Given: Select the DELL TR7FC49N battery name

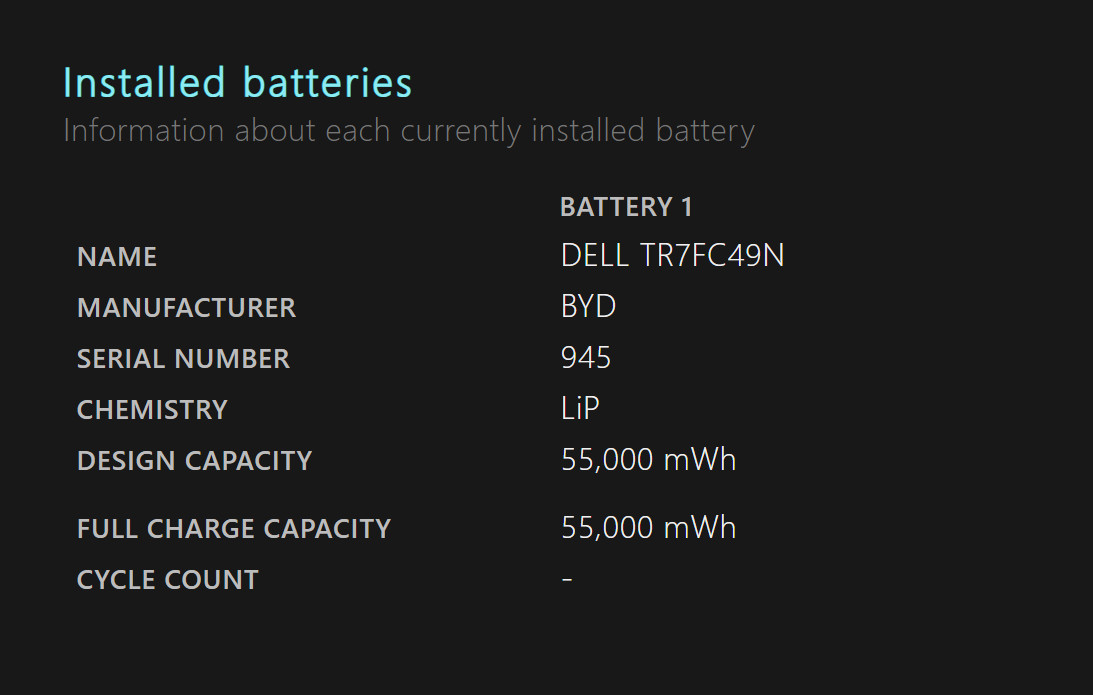Looking at the screenshot, I should pyautogui.click(x=673, y=256).
